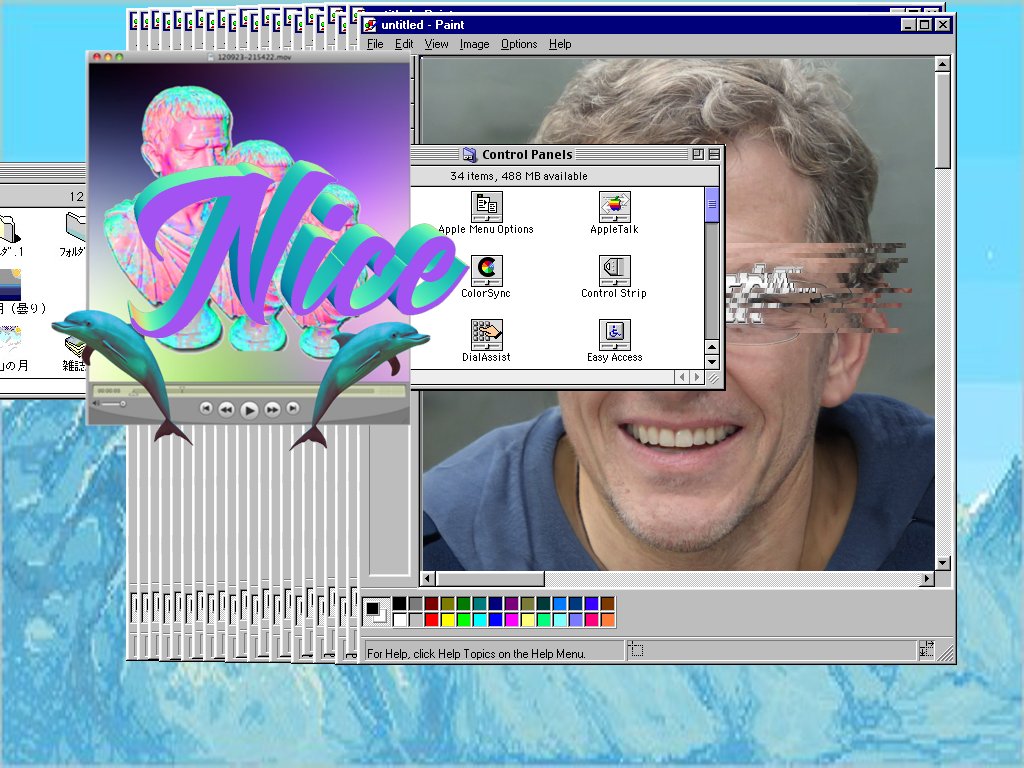Image resolution: width=1024 pixels, height=768 pixels.
Task: Click the right arrow of Paint's horizontal scrollbar
Action: pos(927,578)
